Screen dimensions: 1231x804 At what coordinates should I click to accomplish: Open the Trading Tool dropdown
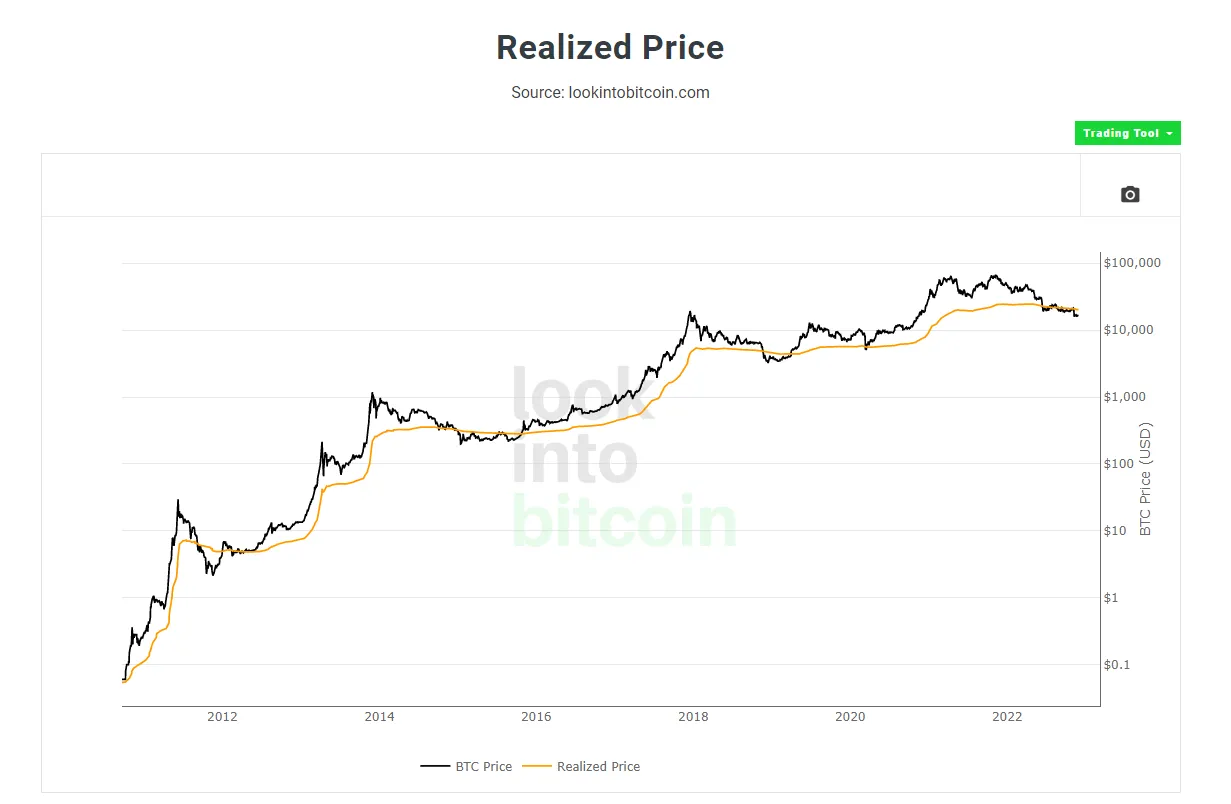[1120, 132]
